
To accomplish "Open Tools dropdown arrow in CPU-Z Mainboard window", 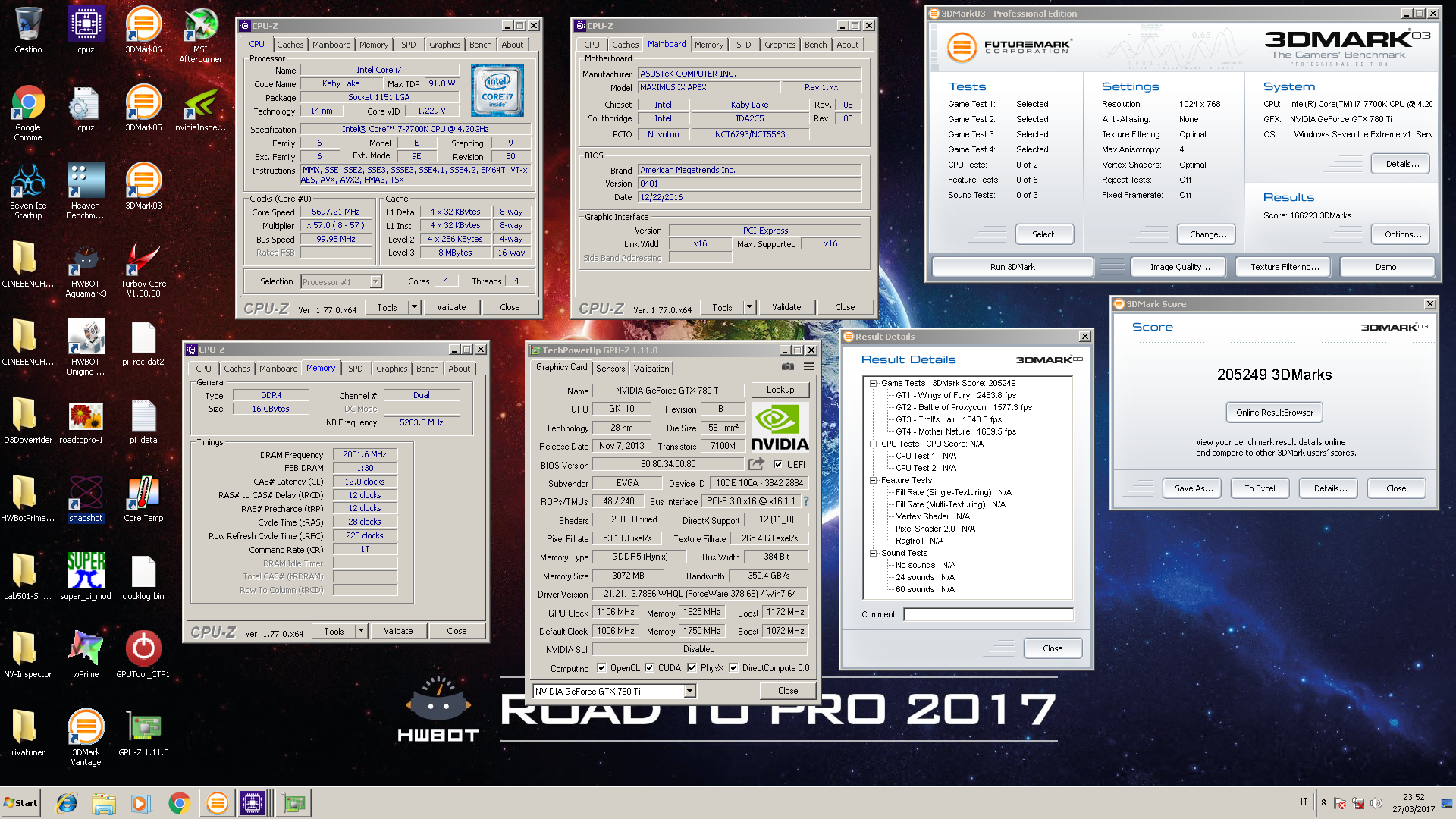I will click(x=749, y=307).
